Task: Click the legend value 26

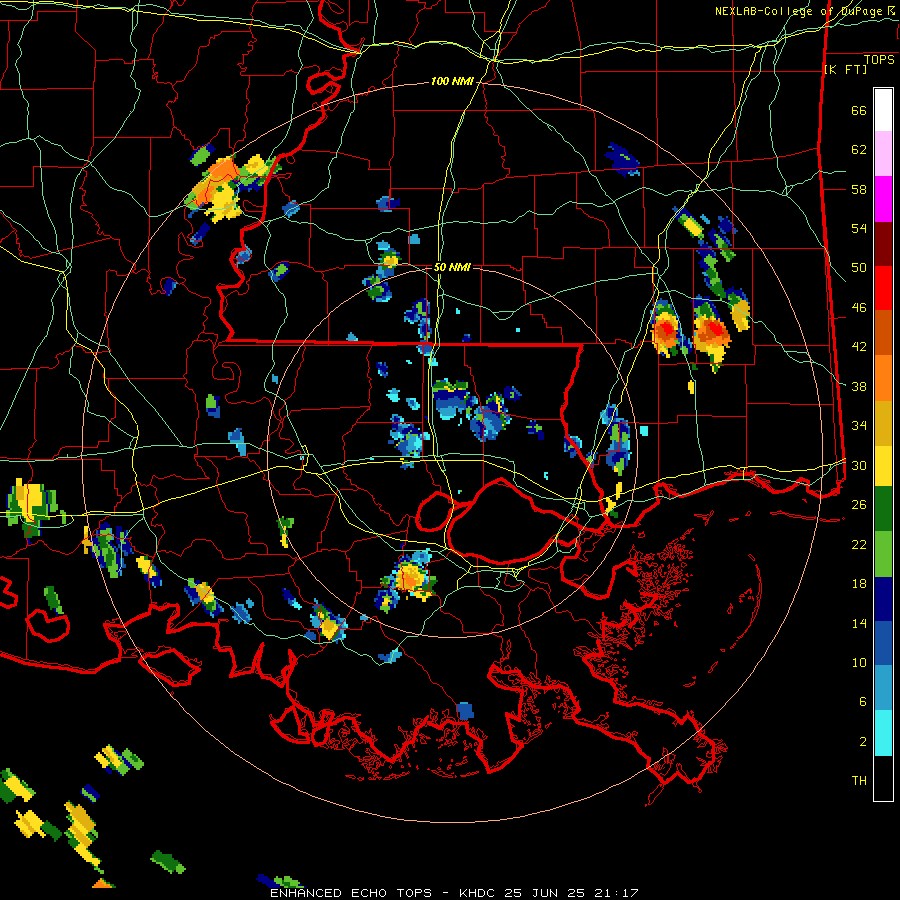Action: coord(859,505)
